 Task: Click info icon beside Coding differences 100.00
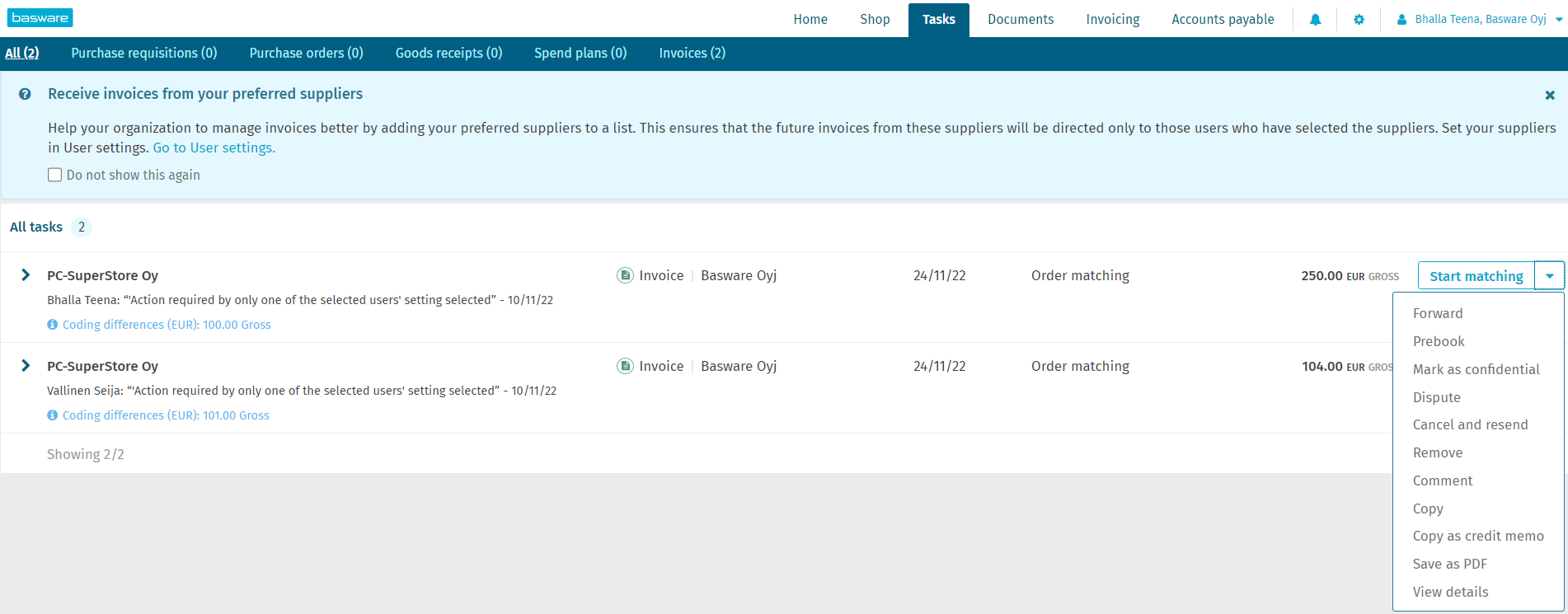pos(53,325)
